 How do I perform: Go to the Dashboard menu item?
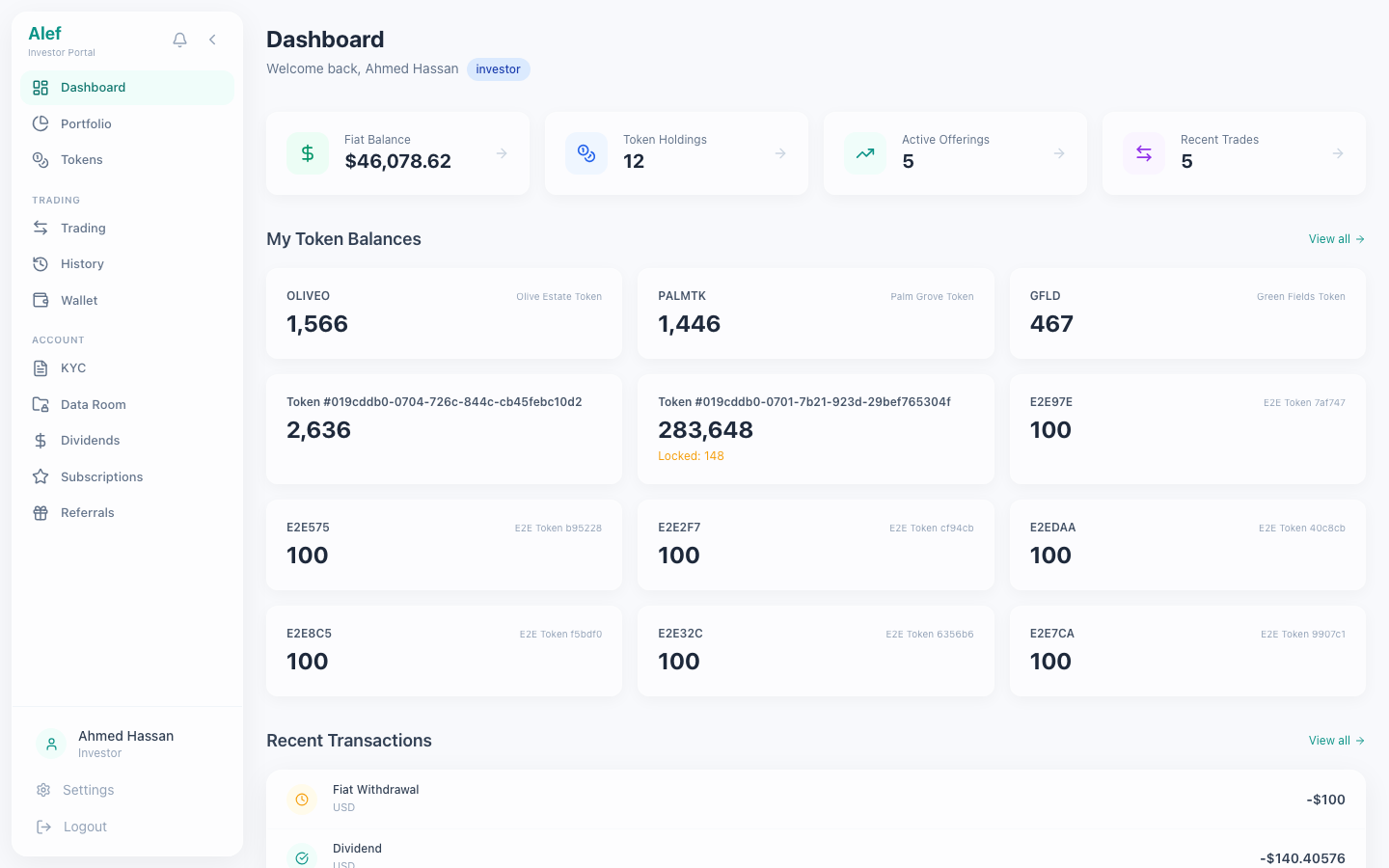click(x=93, y=87)
